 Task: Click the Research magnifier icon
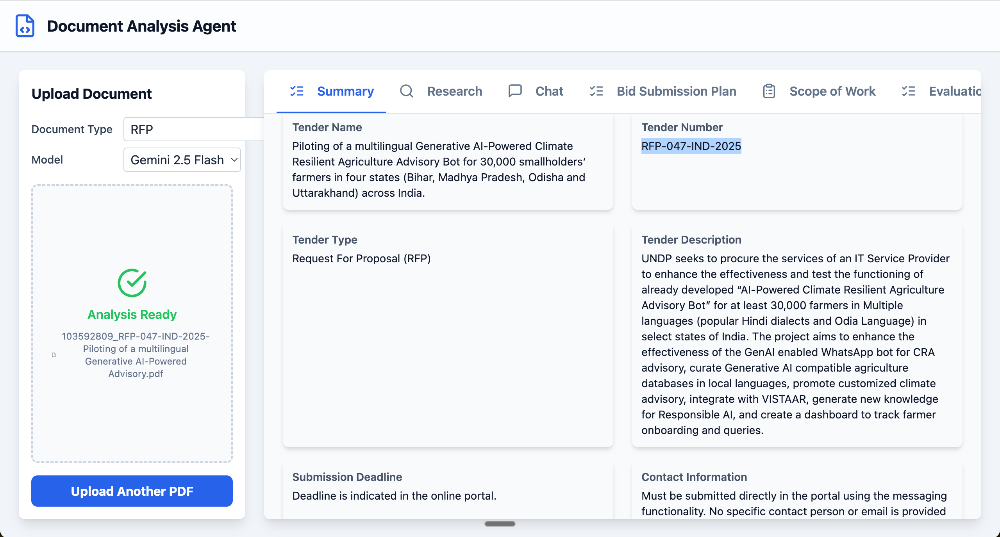(x=406, y=91)
